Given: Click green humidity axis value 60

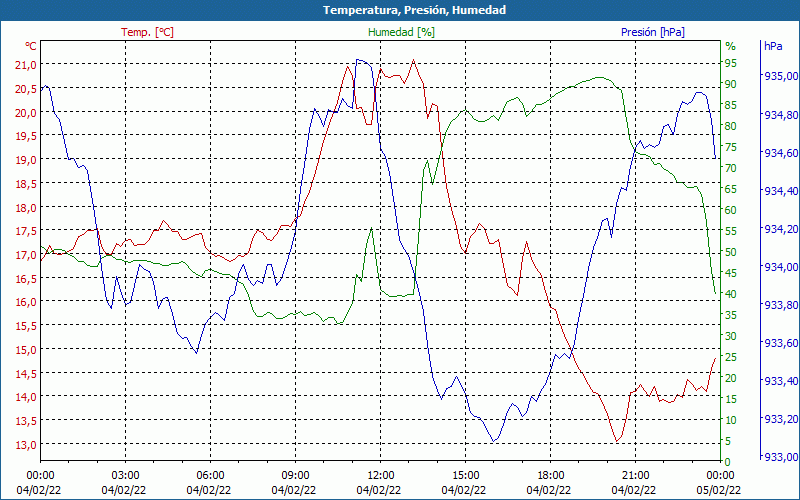Looking at the screenshot, I should (x=731, y=210).
